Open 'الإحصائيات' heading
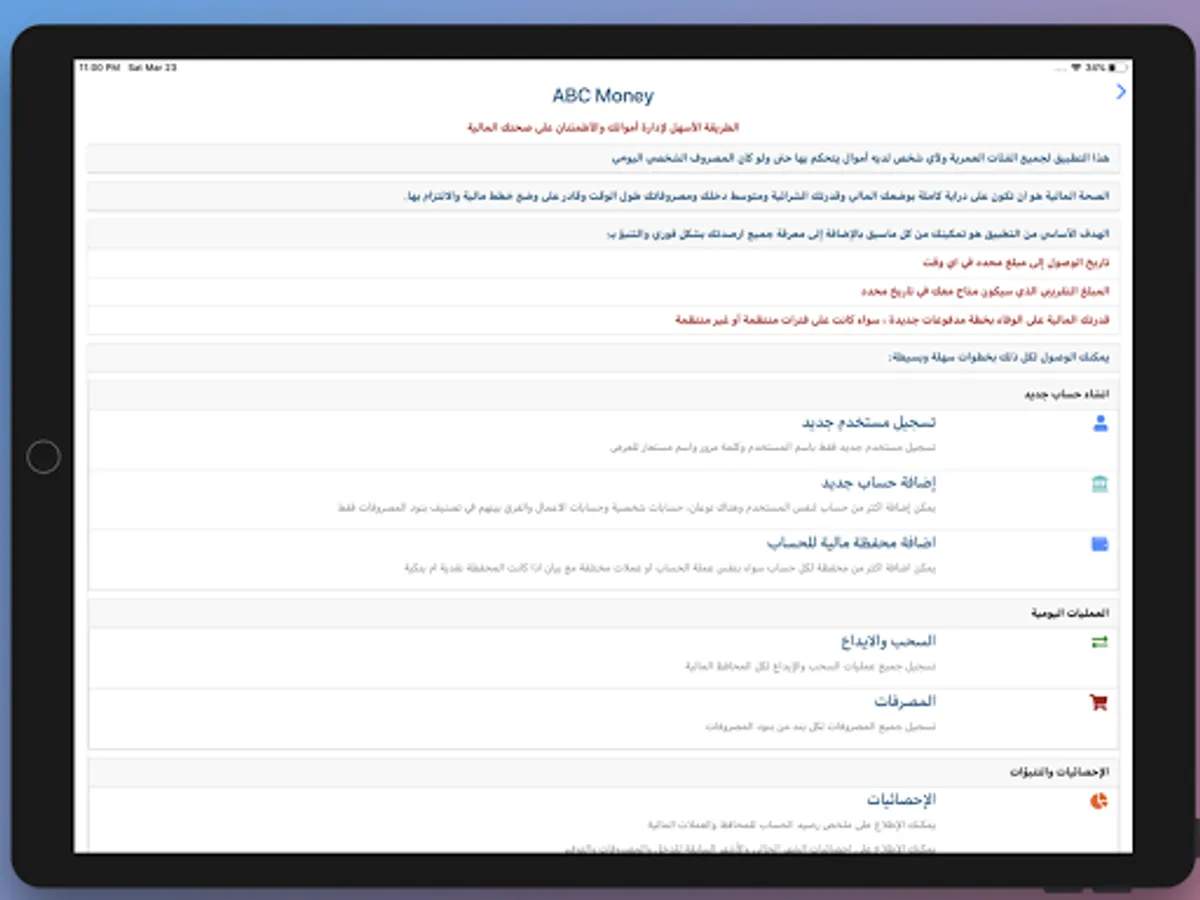Screen dimensions: 1200x900 point(901,799)
